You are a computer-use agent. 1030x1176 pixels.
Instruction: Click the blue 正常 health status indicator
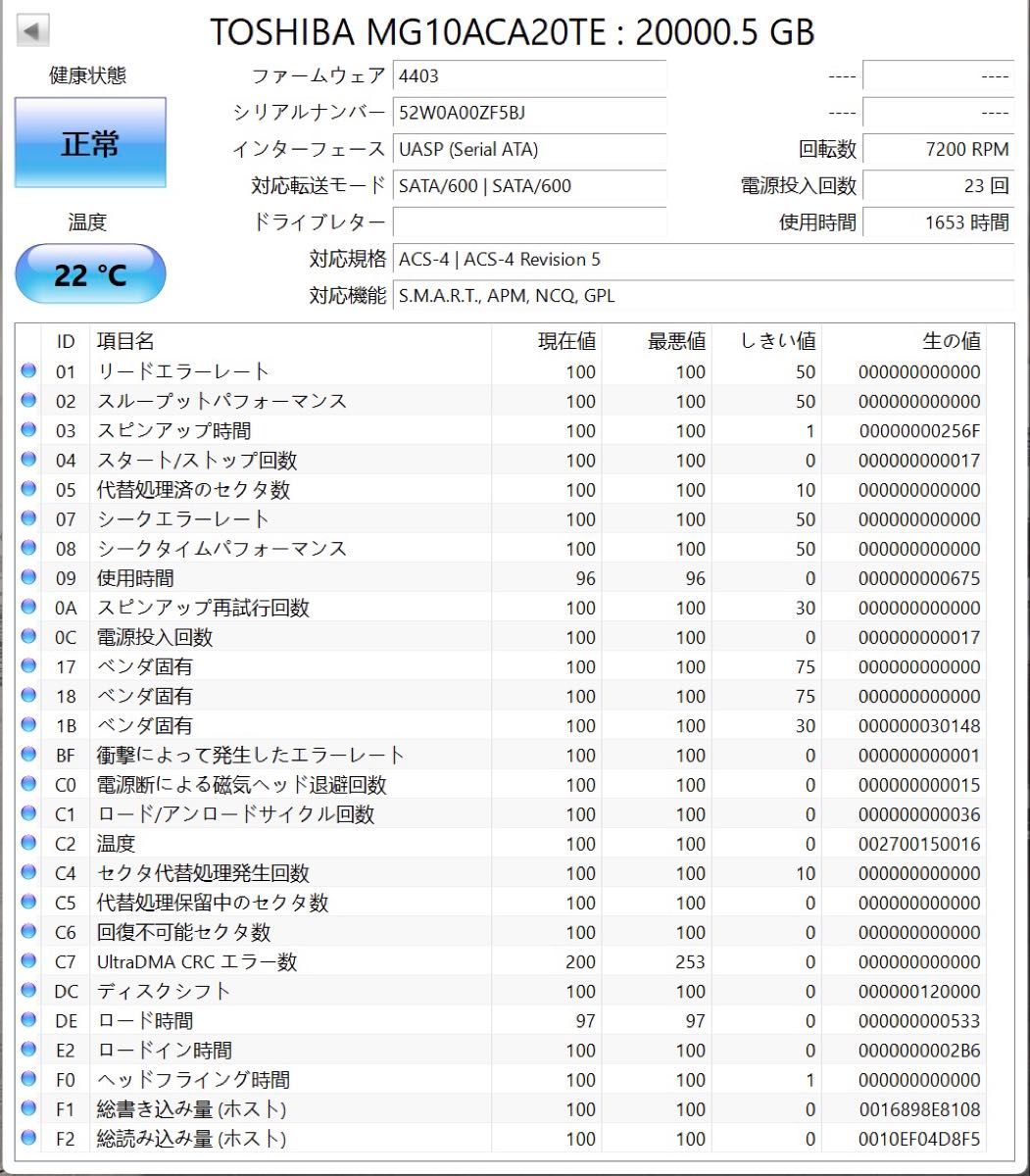(x=91, y=143)
